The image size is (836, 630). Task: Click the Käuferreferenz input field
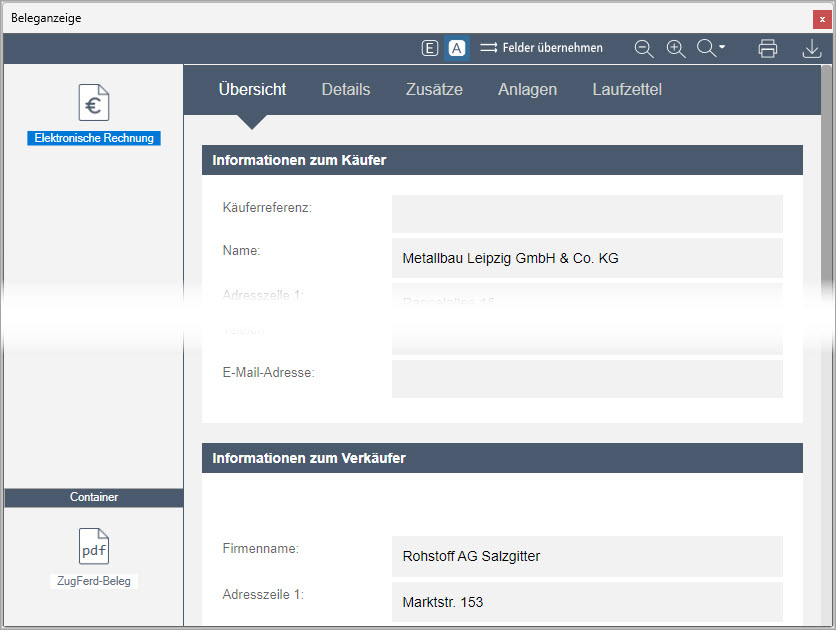pyautogui.click(x=587, y=214)
